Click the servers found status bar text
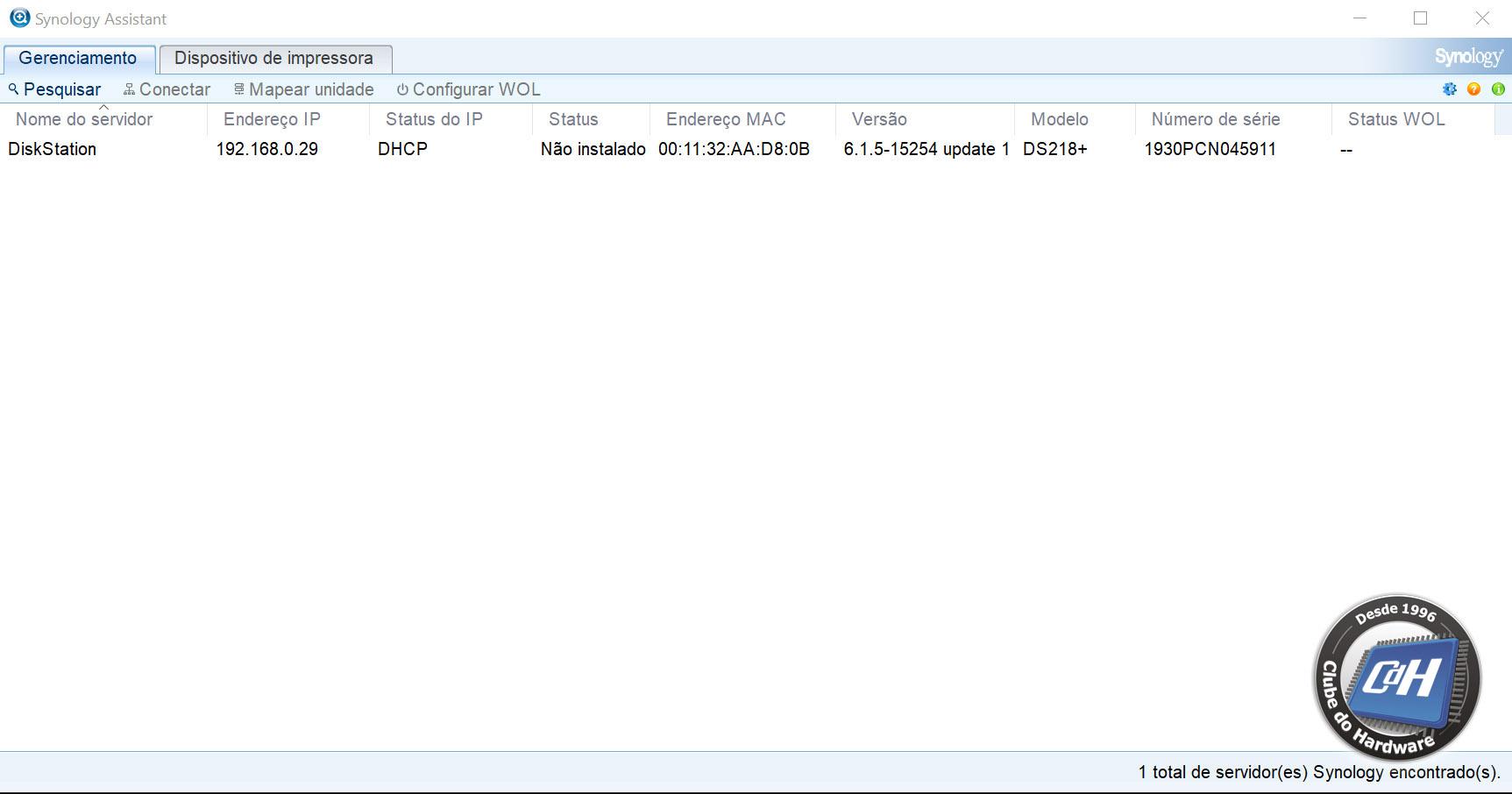This screenshot has height=794, width=1512. (1319, 772)
